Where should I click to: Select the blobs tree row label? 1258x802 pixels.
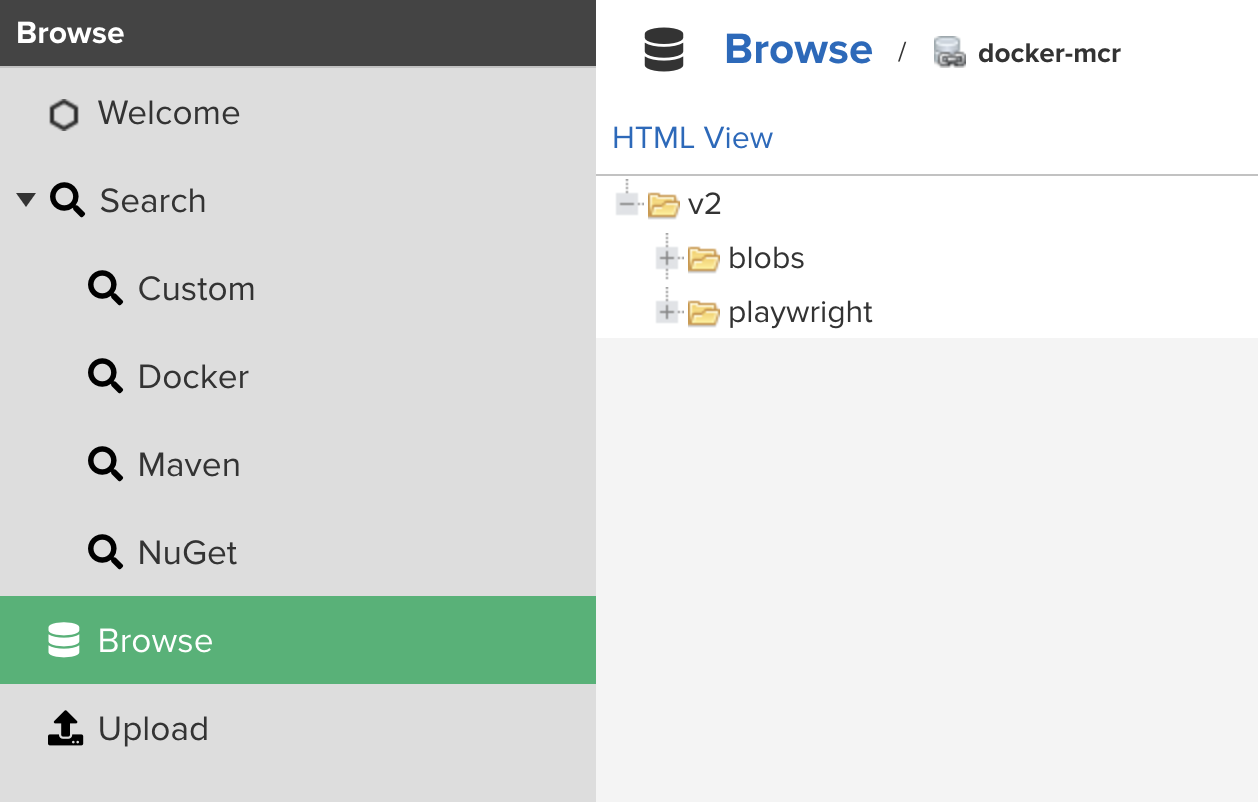coord(766,258)
